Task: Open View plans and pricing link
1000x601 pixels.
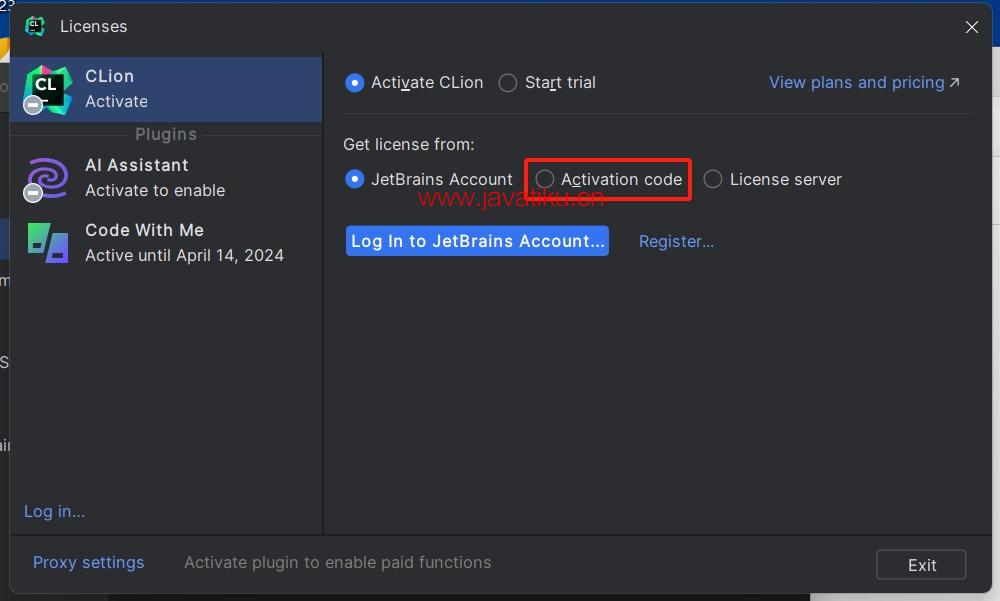Action: click(x=864, y=83)
